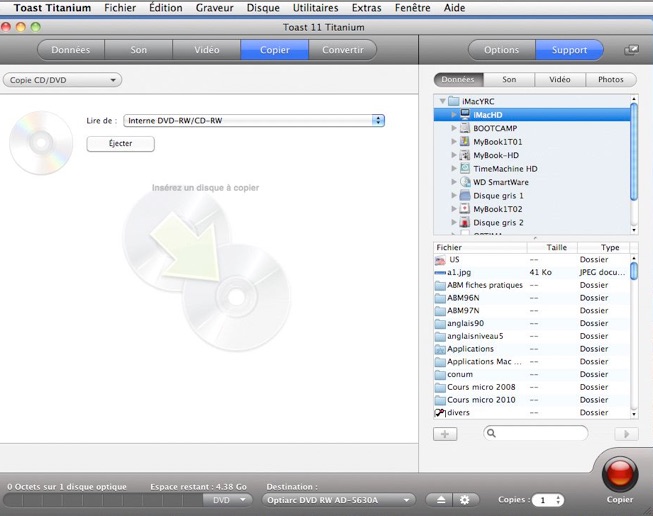Switch to the Son main tab
Image resolution: width=653 pixels, height=516 pixels.
pyautogui.click(x=139, y=50)
